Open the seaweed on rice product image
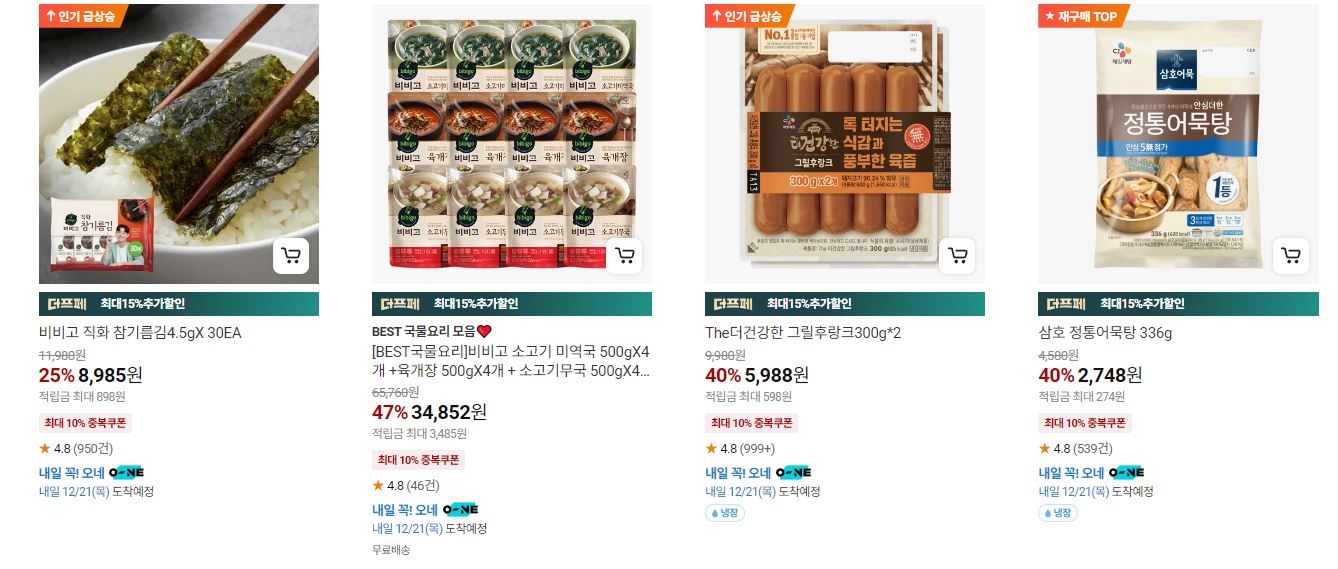 [x=179, y=144]
